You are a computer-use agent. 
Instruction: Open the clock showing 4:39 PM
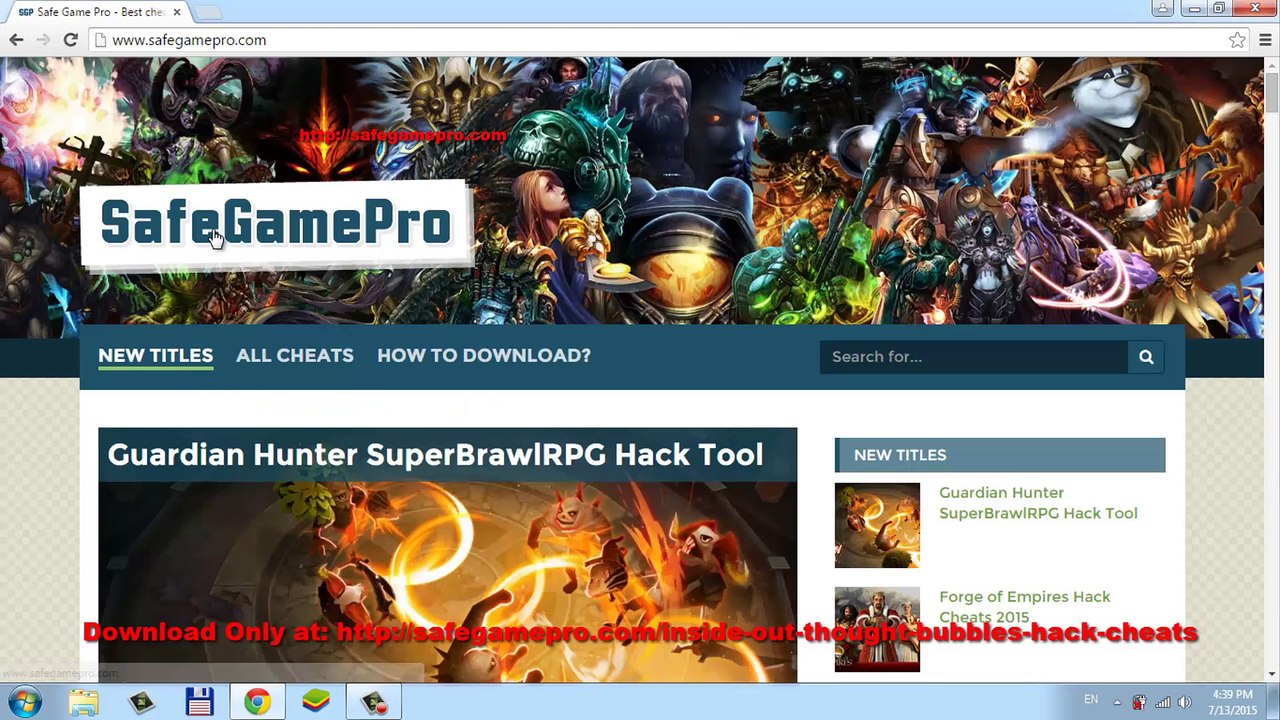[x=1231, y=702]
